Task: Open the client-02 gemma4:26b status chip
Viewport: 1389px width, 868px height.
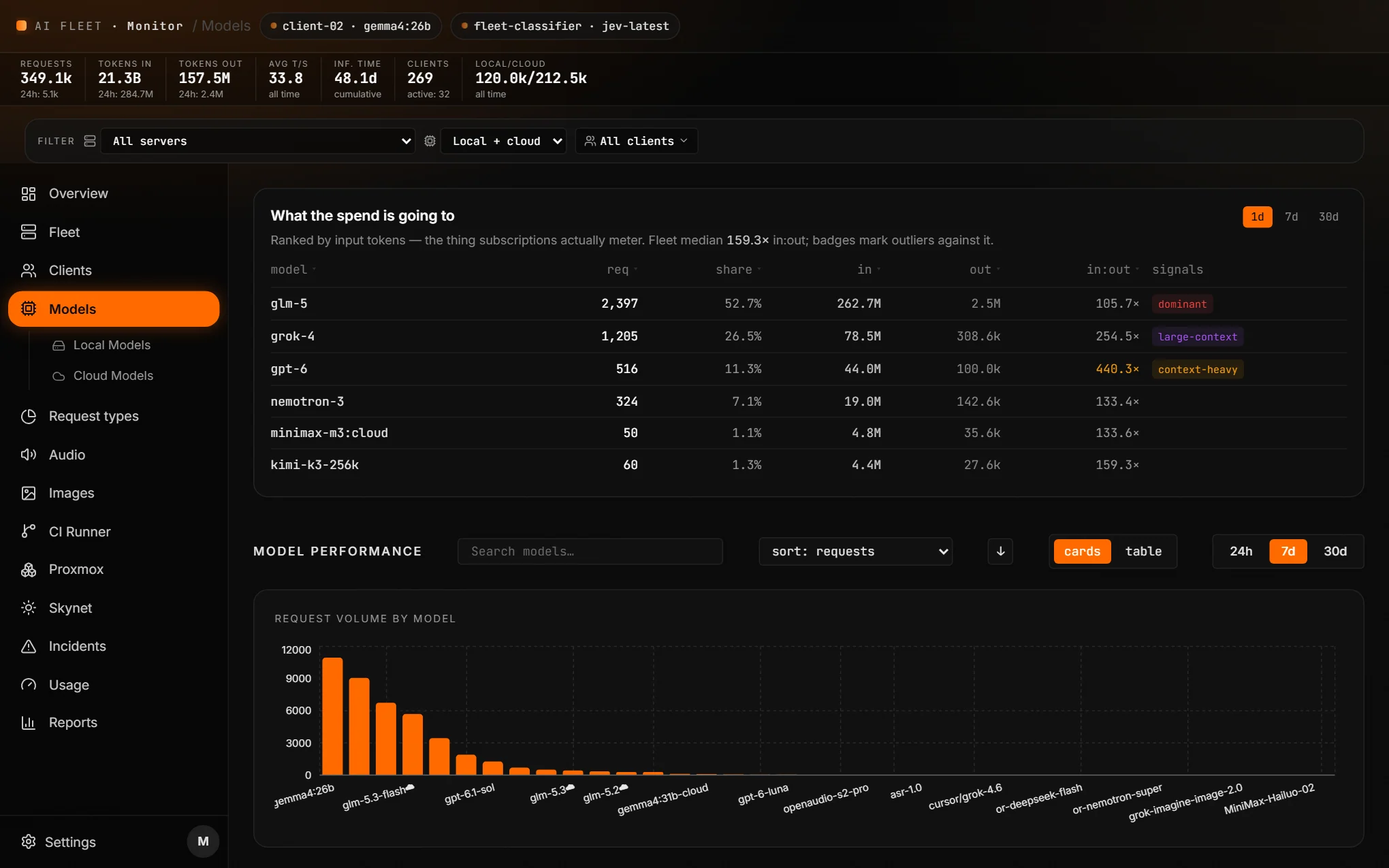Action: [351, 26]
